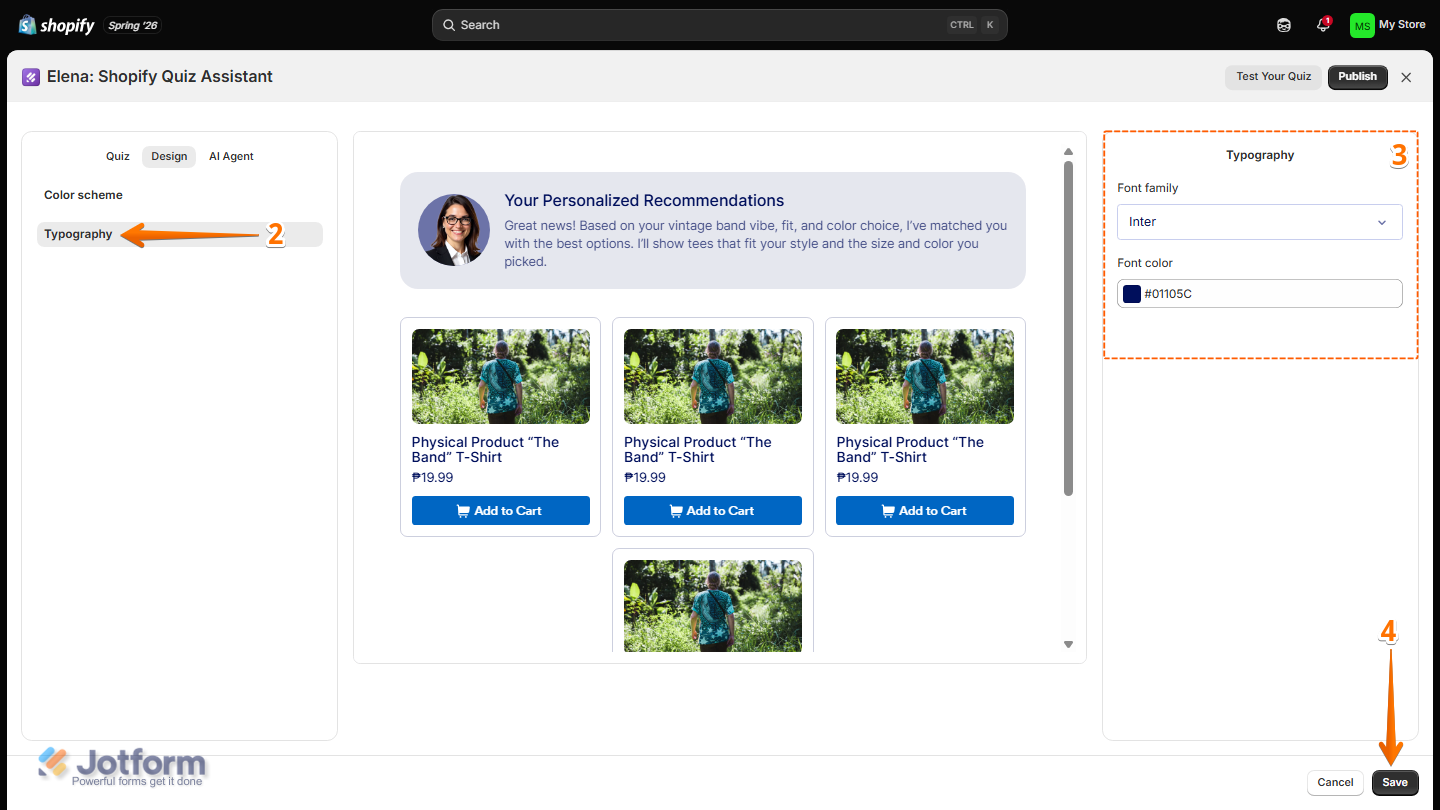Viewport: 1440px width, 810px height.
Task: Click the first product's title text
Action: click(x=485, y=450)
